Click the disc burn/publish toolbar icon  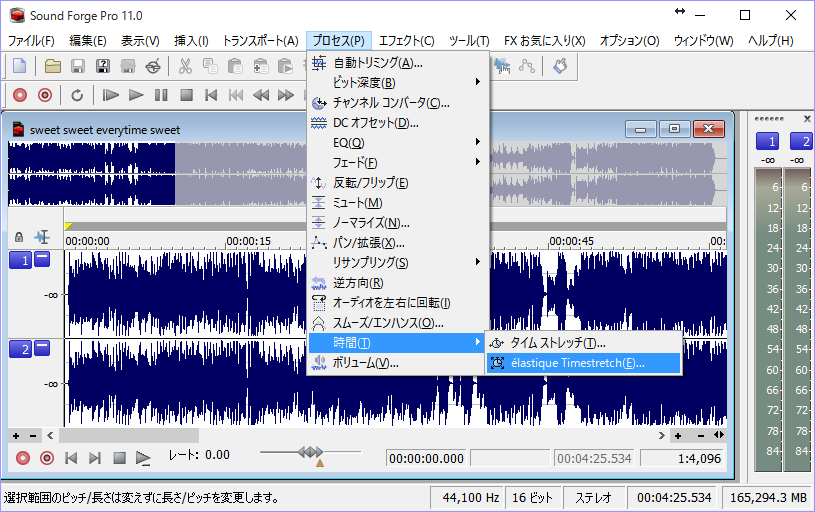[x=153, y=66]
